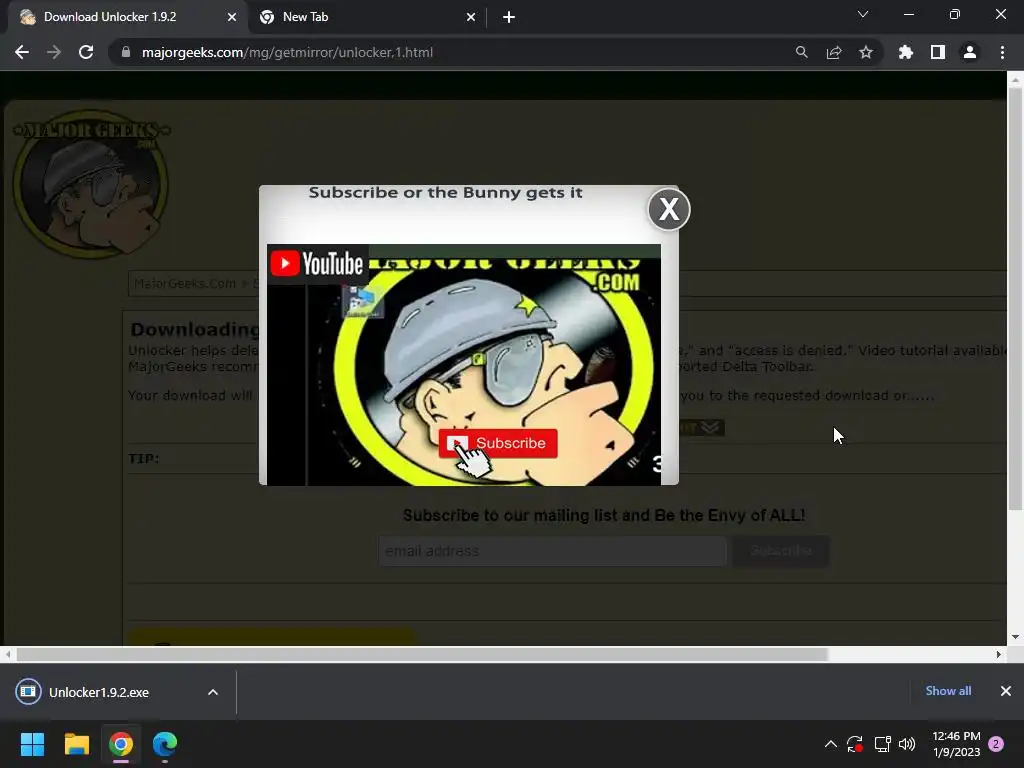Open the Extensions puzzle icon
This screenshot has width=1024, height=768.
906,52
